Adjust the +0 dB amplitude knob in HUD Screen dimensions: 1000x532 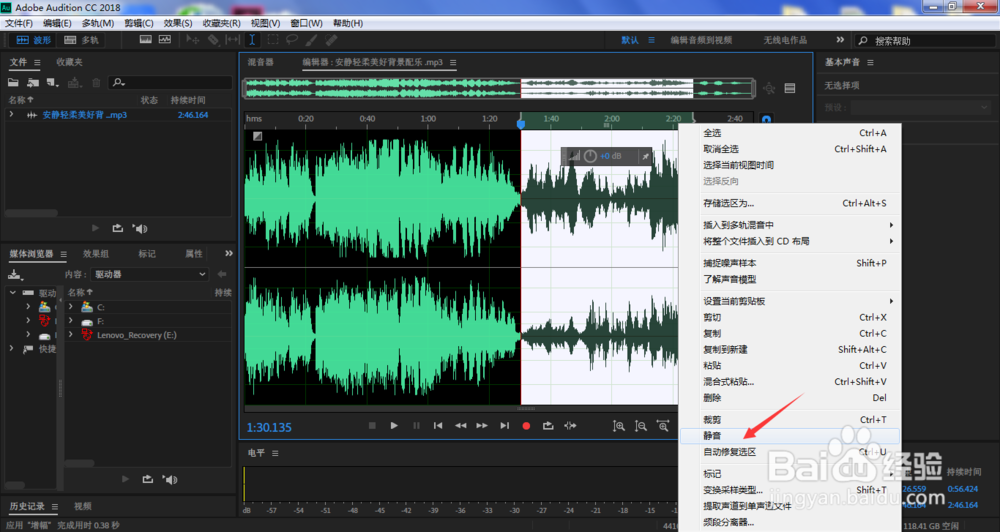coord(590,156)
